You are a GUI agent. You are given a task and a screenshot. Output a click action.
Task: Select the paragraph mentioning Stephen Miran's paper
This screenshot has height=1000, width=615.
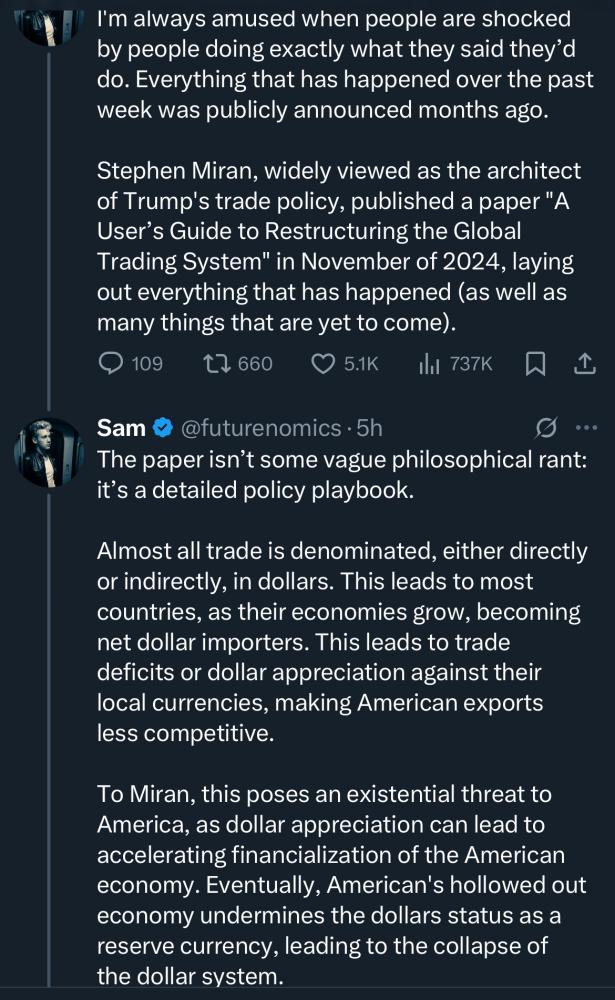(338, 246)
